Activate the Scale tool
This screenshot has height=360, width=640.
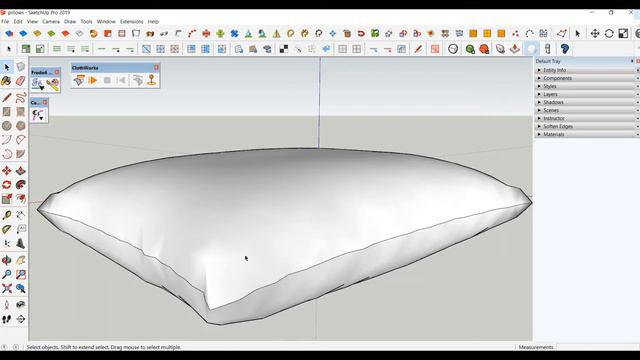click(x=7, y=199)
